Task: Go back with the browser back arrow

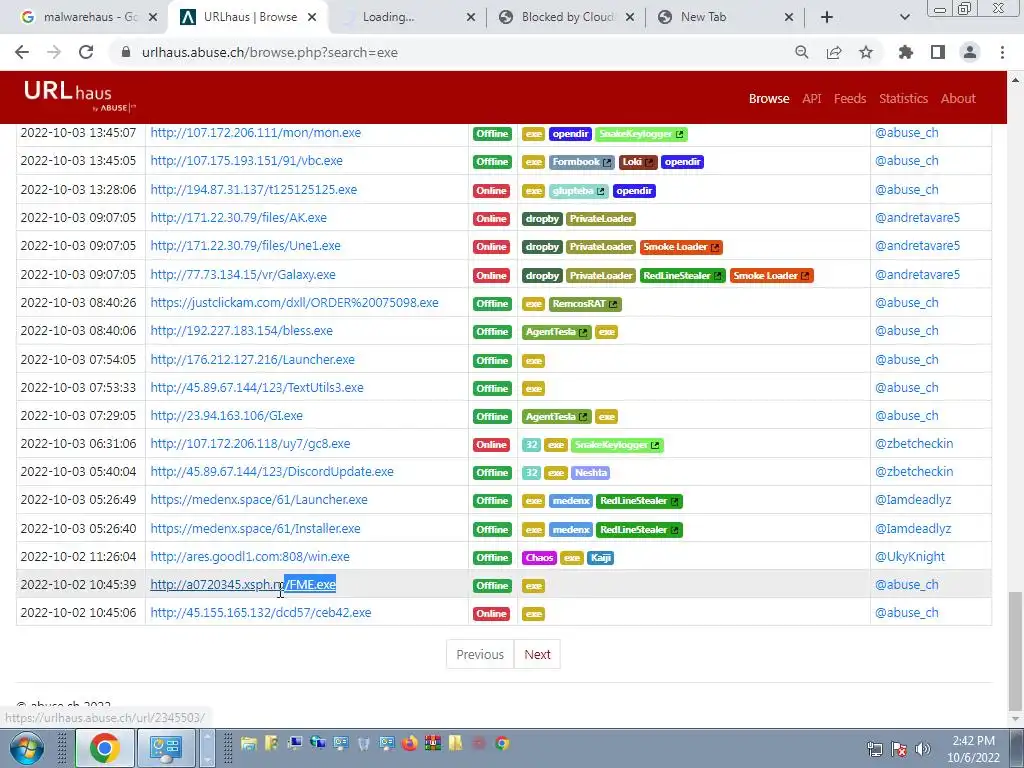Action: [22, 52]
